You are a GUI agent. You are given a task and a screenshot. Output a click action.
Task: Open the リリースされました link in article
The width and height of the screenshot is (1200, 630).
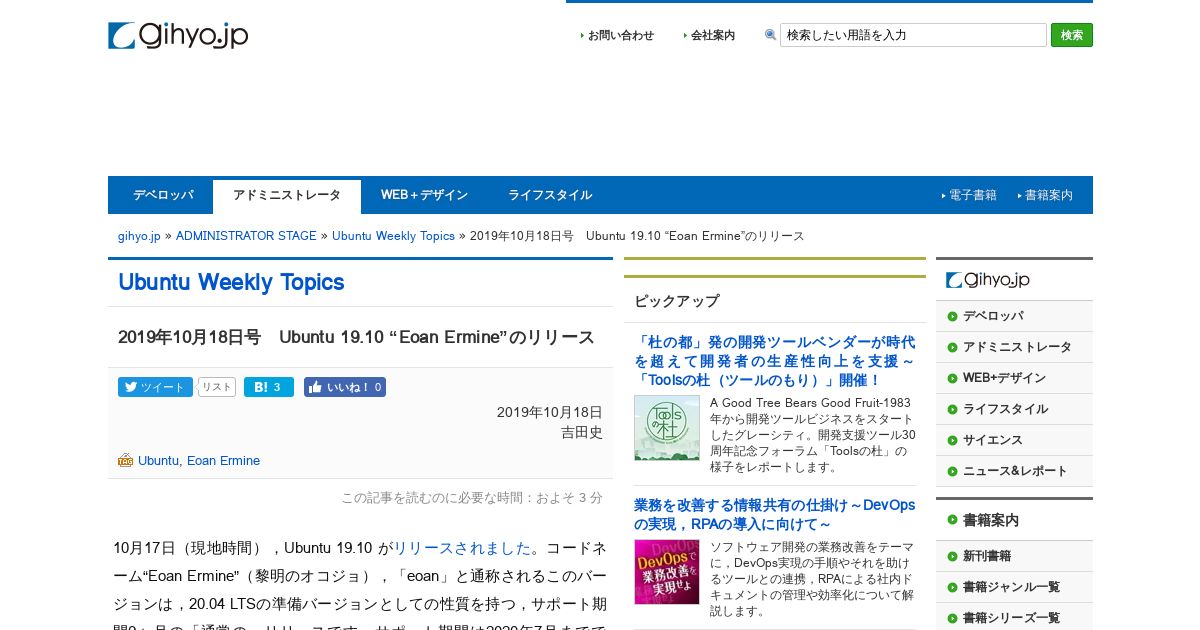point(462,548)
